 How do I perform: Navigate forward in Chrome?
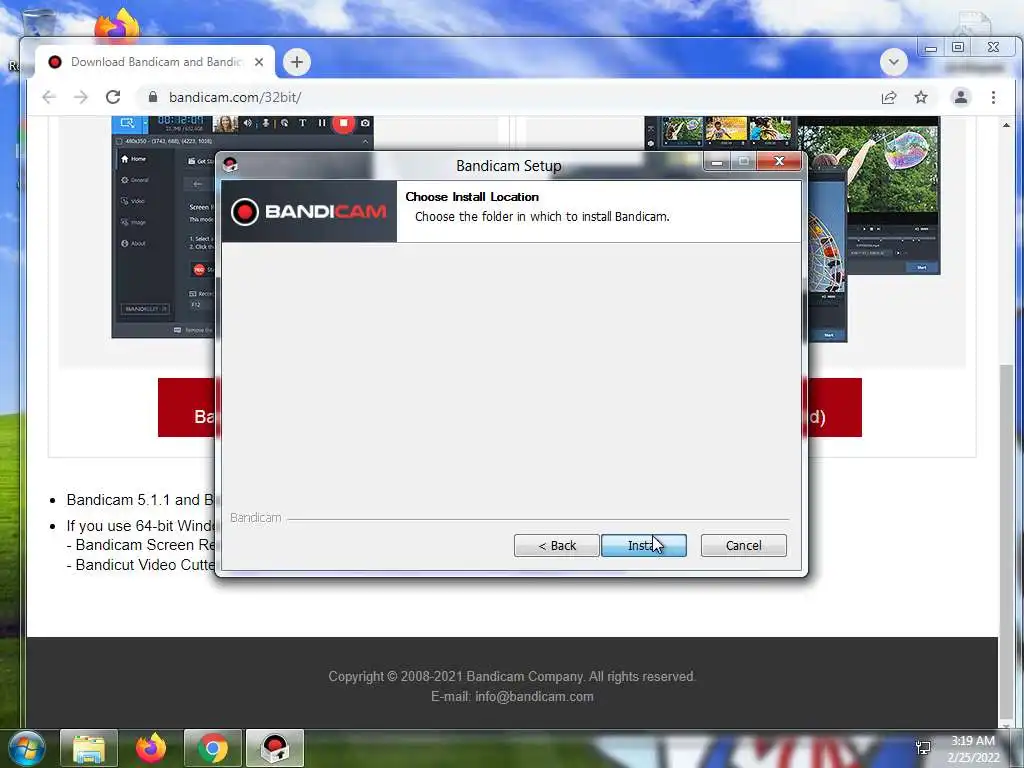tap(80, 97)
